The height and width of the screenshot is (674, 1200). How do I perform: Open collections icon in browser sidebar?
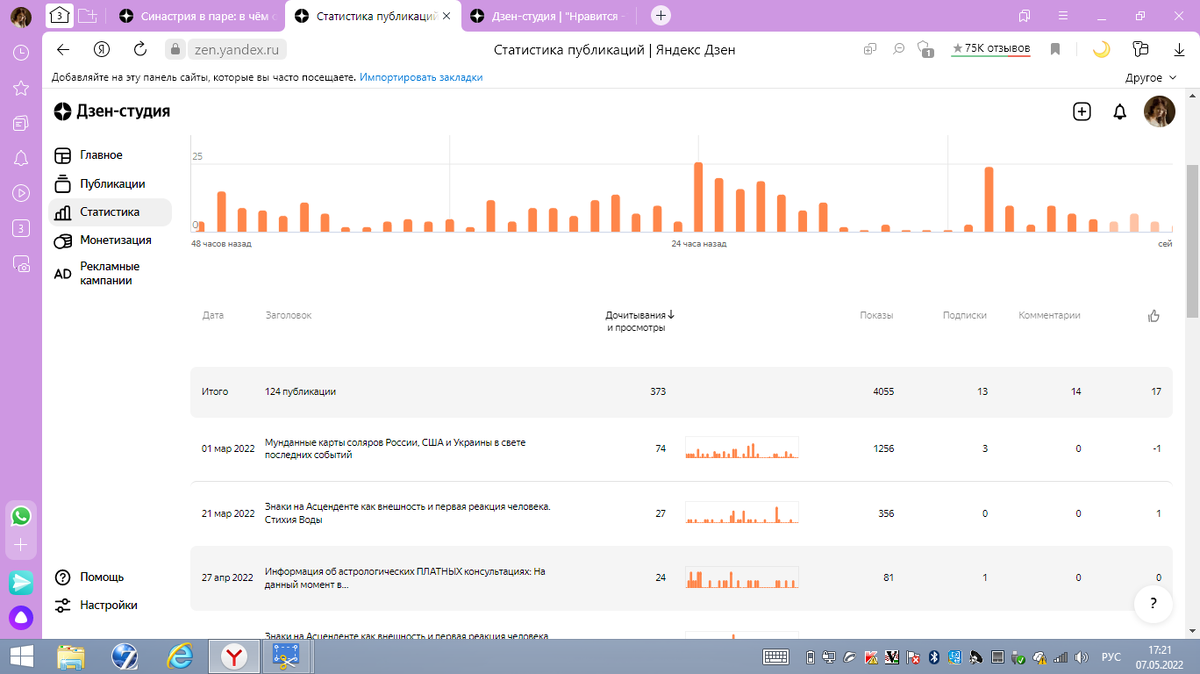click(20, 123)
